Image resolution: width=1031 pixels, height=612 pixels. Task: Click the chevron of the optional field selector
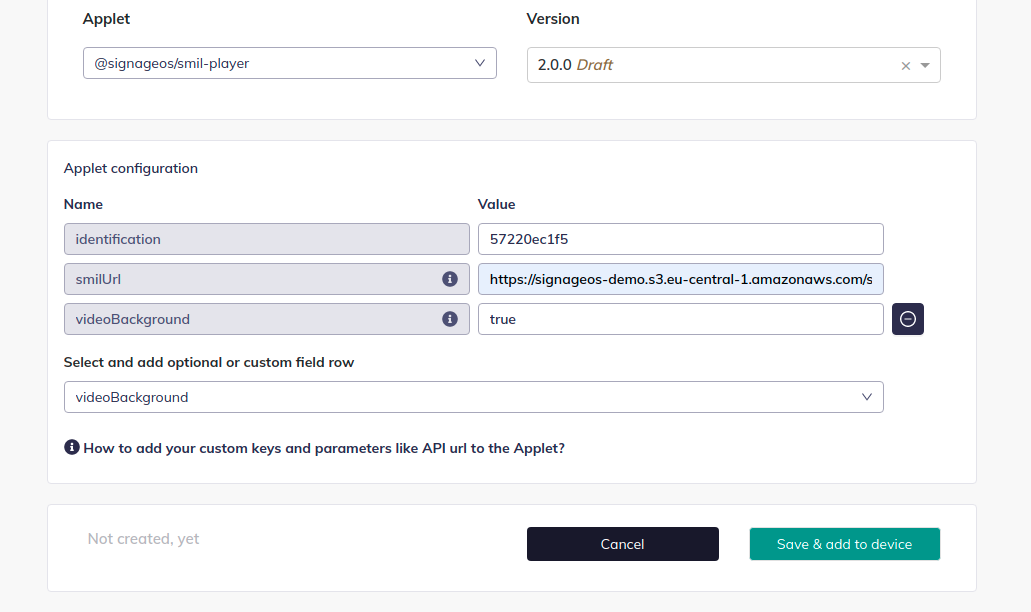pos(867,397)
